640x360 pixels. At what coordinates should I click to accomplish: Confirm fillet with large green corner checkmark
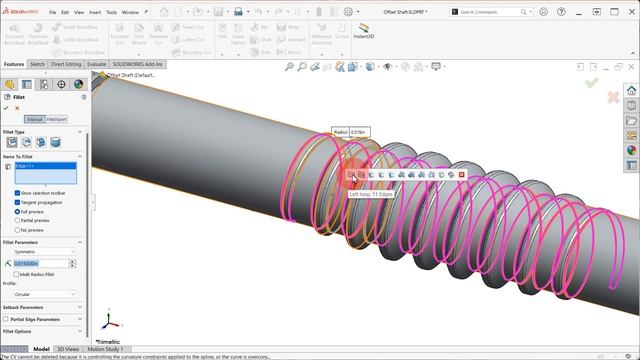tap(591, 82)
